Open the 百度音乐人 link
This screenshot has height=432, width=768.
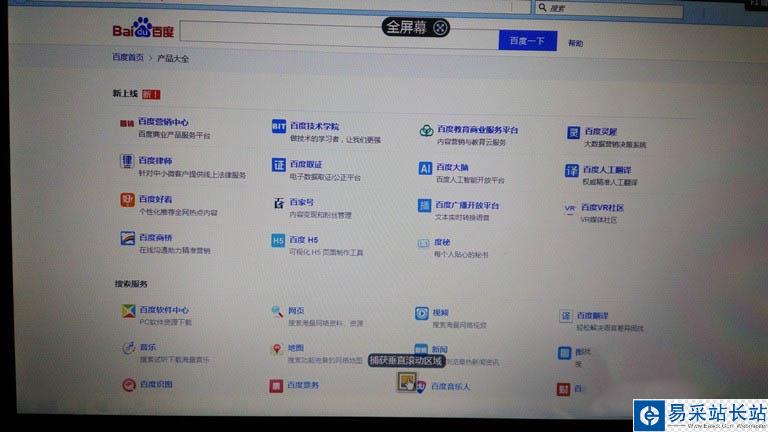tap(451, 386)
